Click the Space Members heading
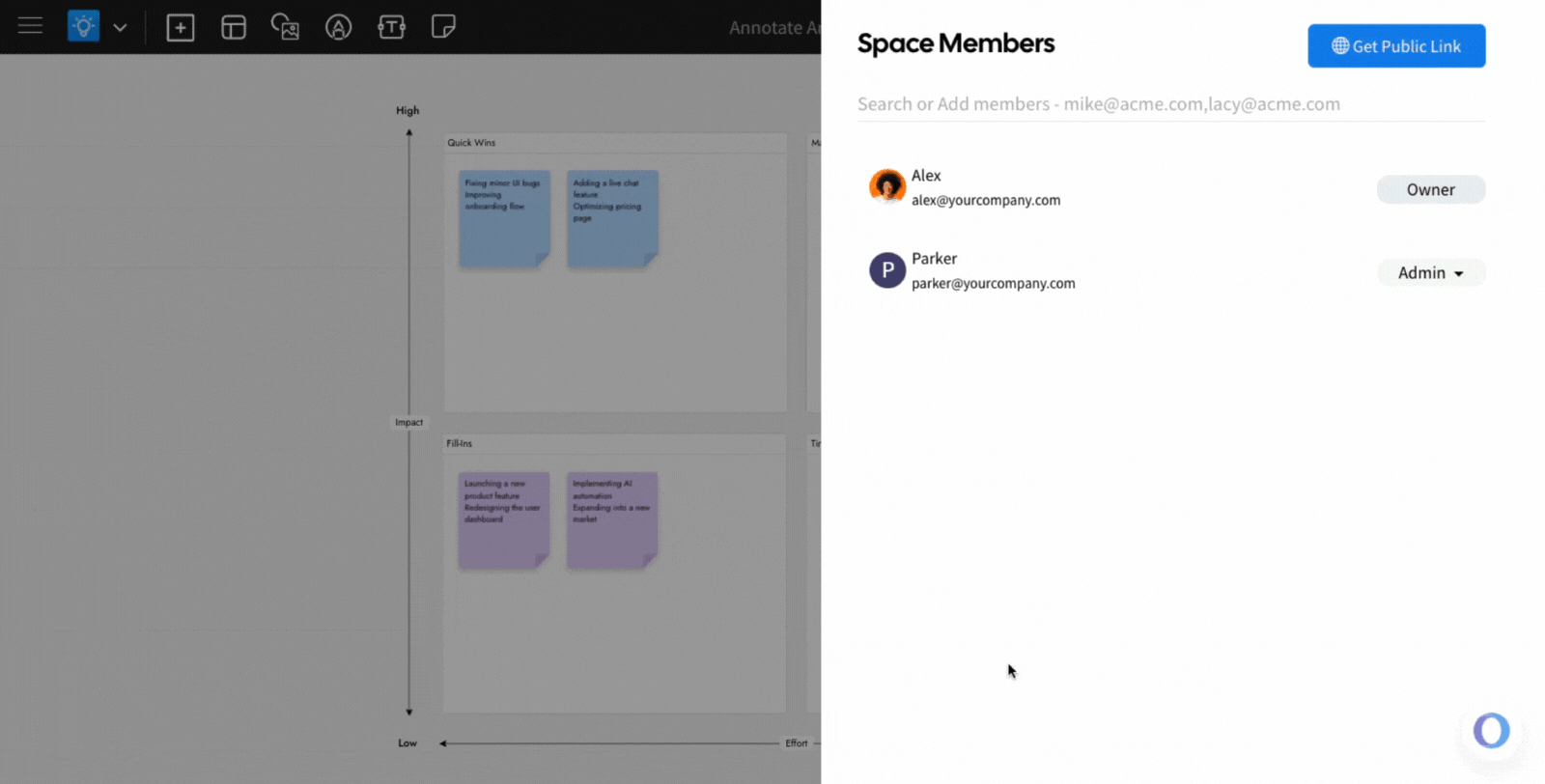The width and height of the screenshot is (1545, 784). click(x=956, y=43)
